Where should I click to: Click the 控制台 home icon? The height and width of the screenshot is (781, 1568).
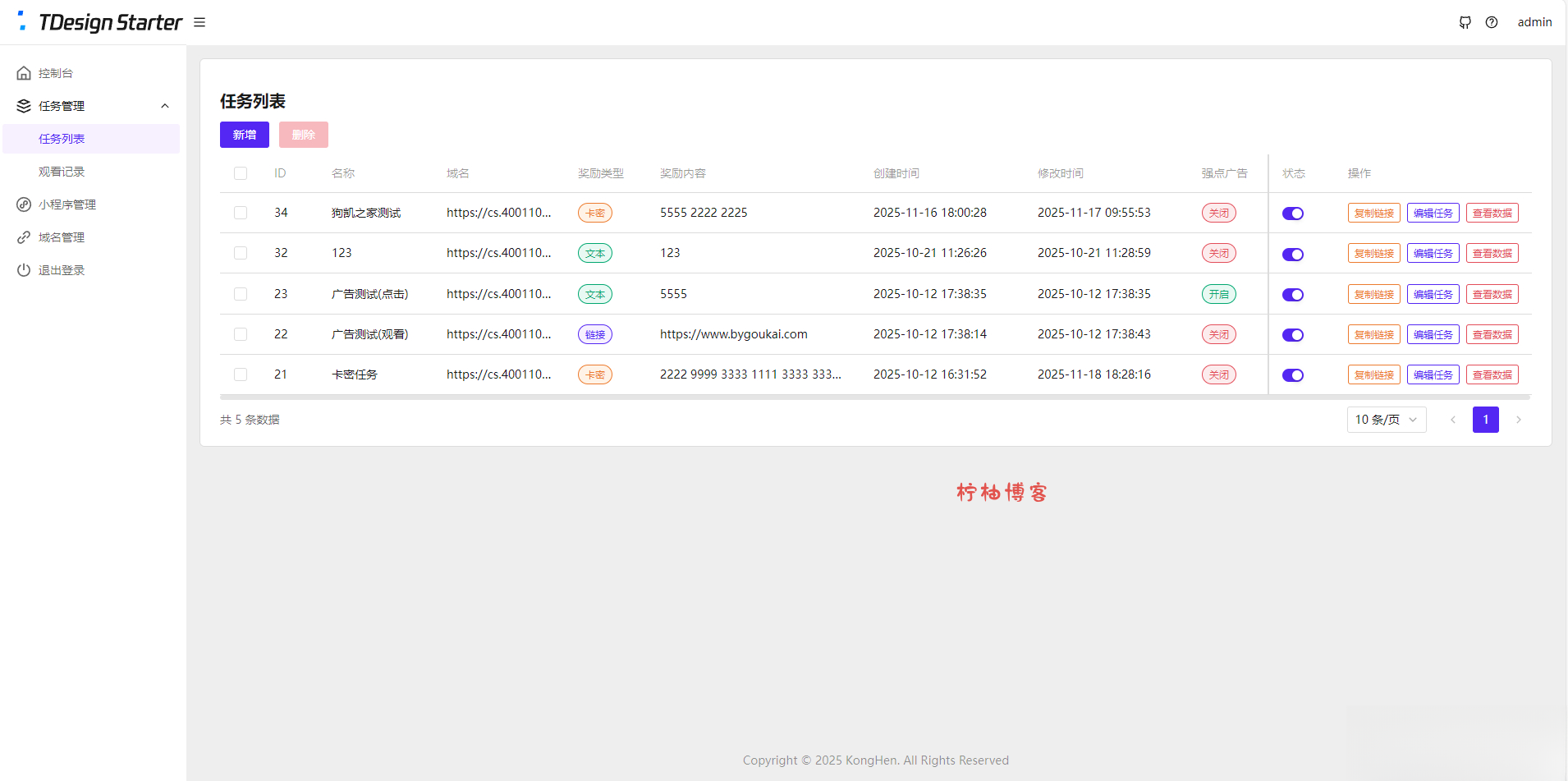tap(24, 73)
